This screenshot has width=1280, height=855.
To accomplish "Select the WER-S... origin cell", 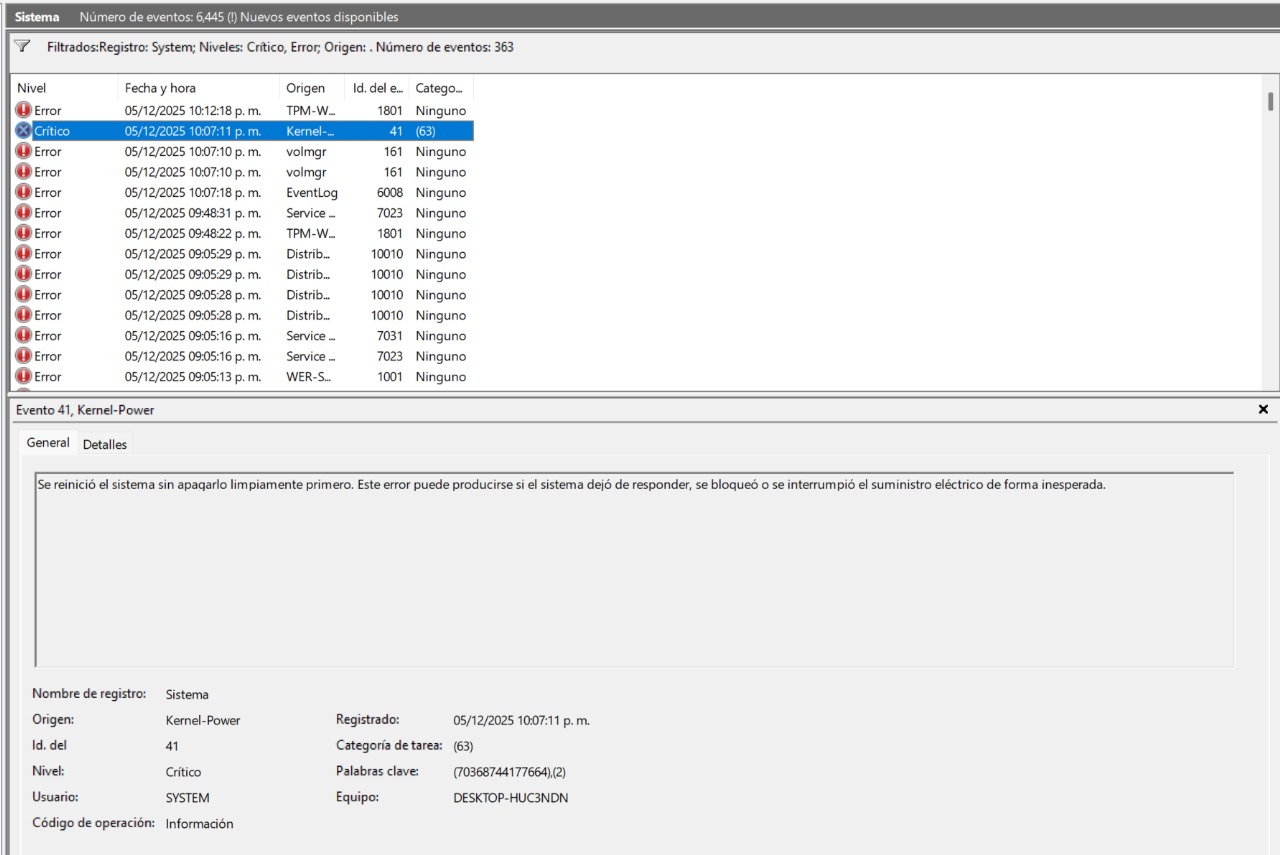I will tap(310, 377).
